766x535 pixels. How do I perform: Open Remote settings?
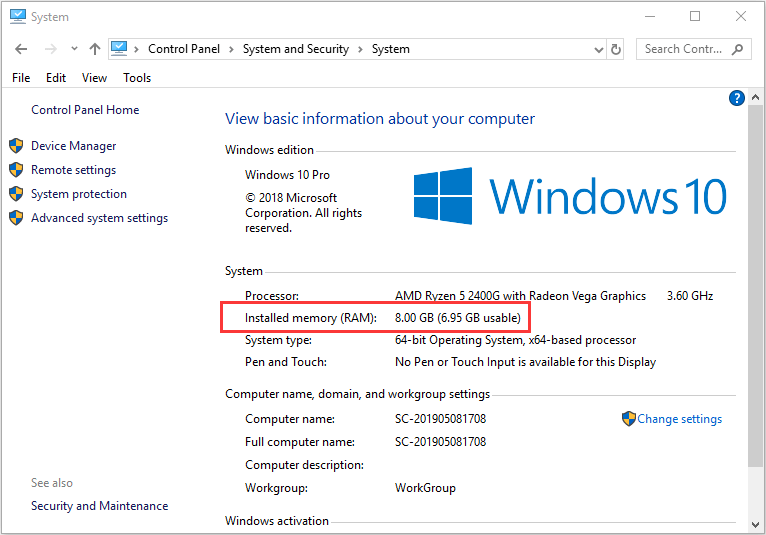click(74, 170)
